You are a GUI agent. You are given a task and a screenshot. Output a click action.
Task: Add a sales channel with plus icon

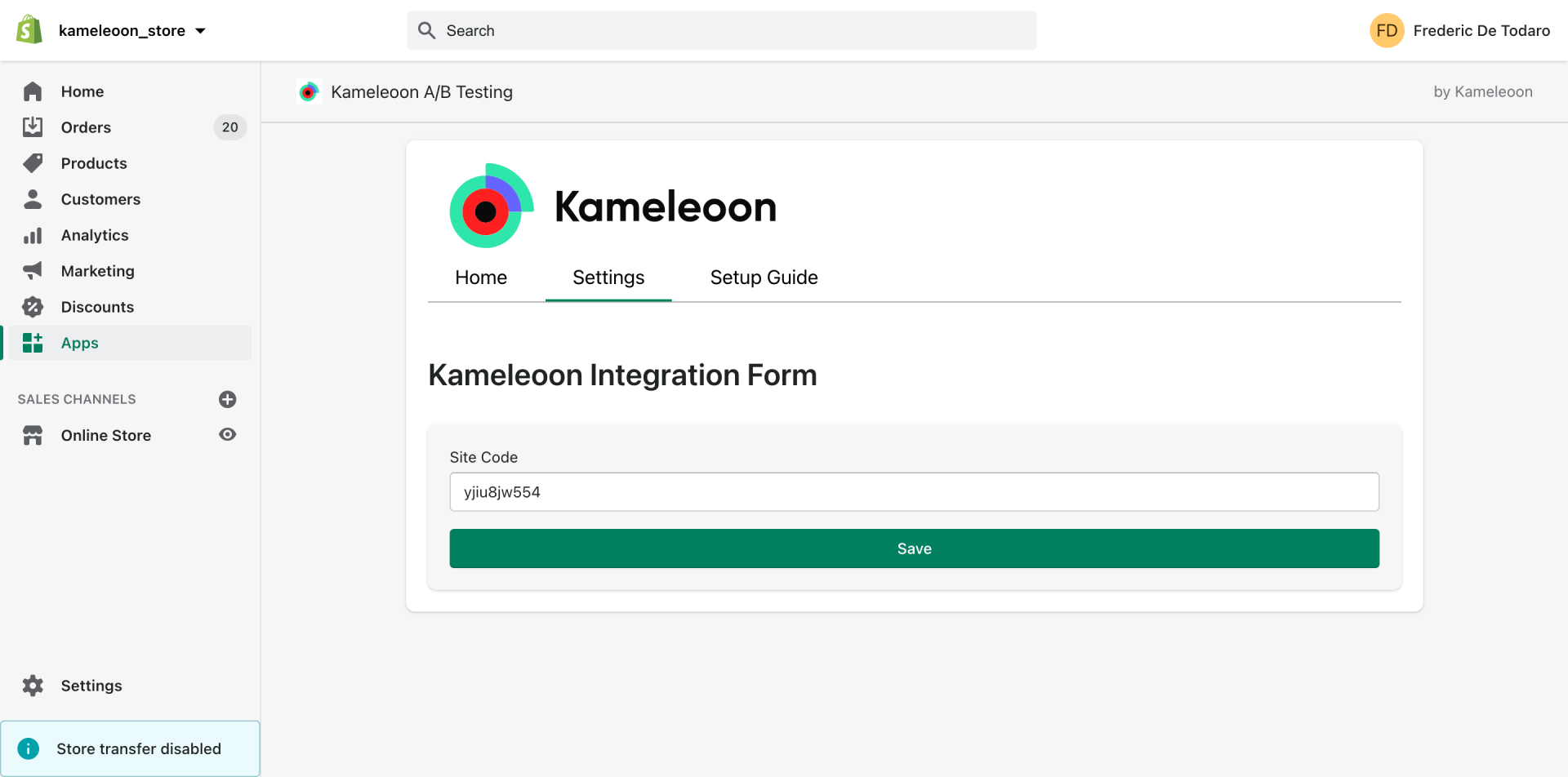tap(228, 399)
